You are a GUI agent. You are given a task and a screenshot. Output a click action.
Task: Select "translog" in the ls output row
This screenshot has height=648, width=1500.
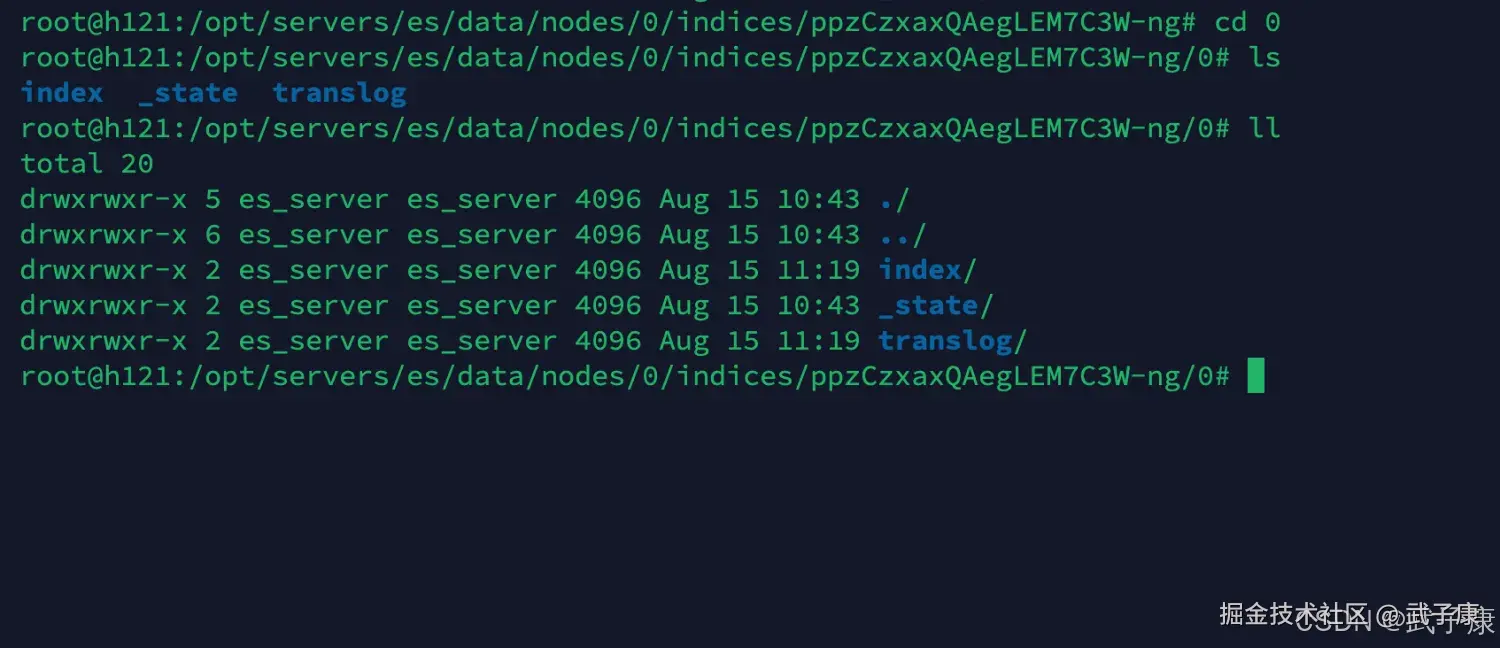pos(339,93)
